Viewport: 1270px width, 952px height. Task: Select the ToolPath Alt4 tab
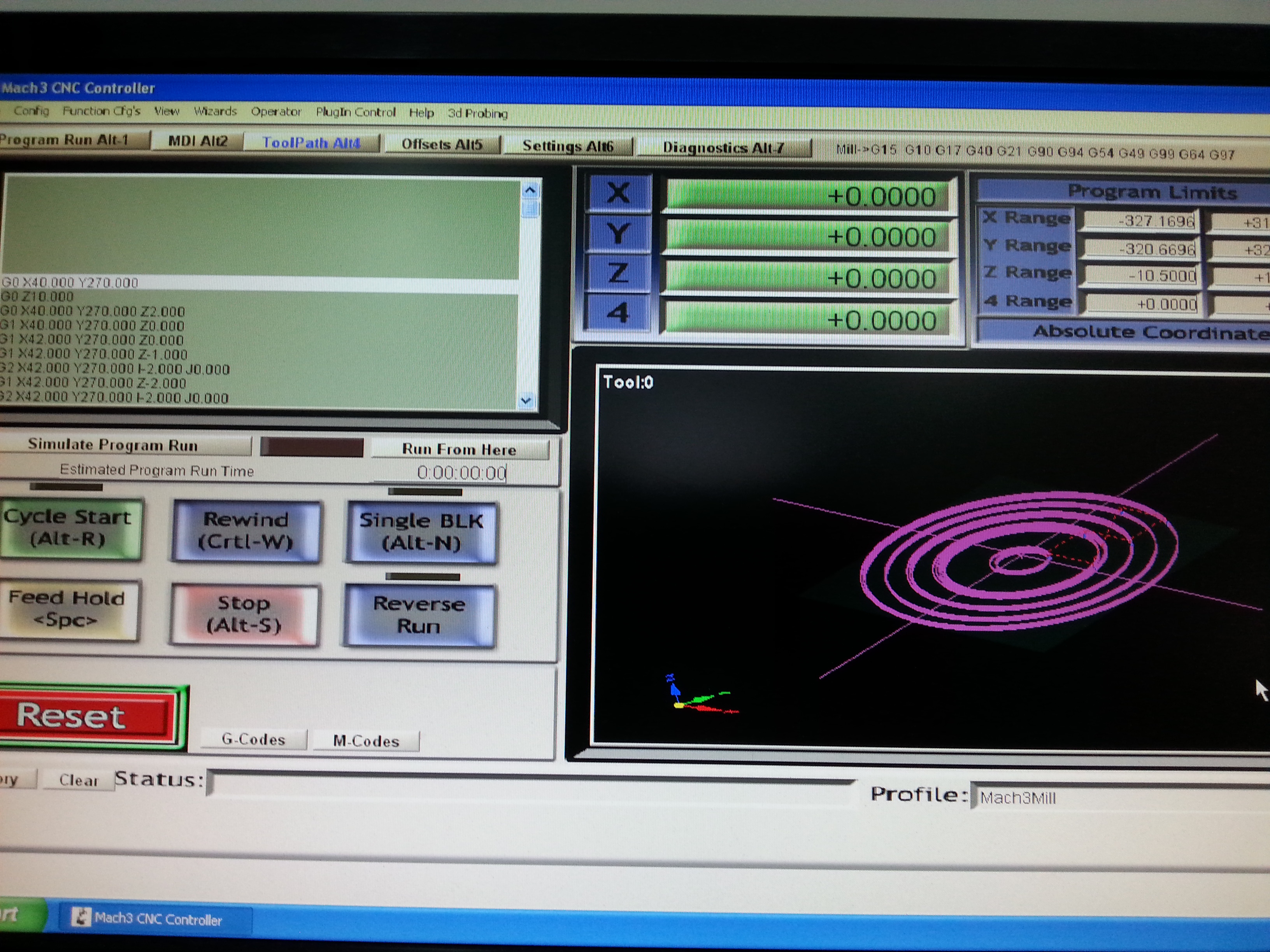pyautogui.click(x=311, y=142)
